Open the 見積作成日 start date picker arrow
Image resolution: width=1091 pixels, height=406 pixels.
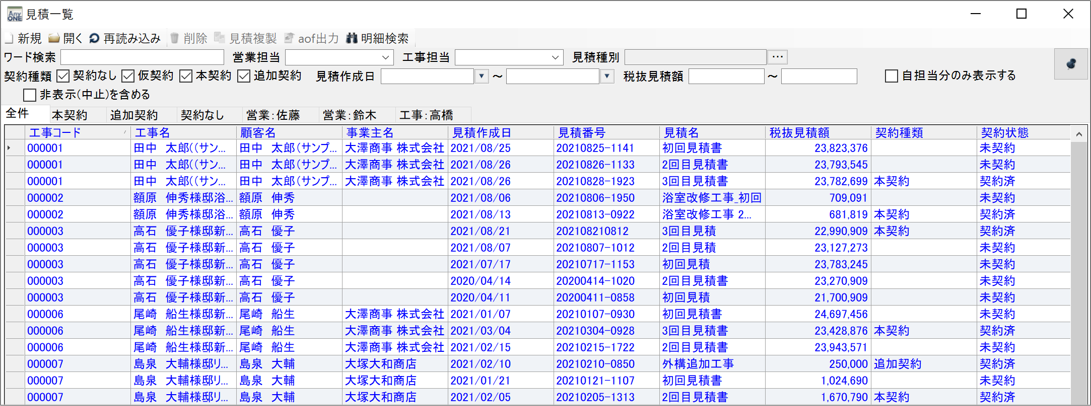pos(482,76)
